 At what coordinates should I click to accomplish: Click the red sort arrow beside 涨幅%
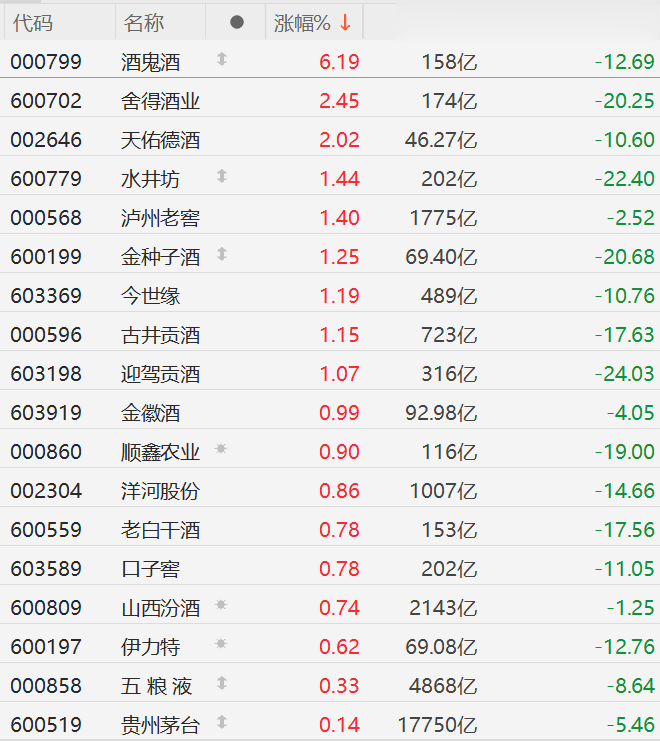tap(345, 23)
